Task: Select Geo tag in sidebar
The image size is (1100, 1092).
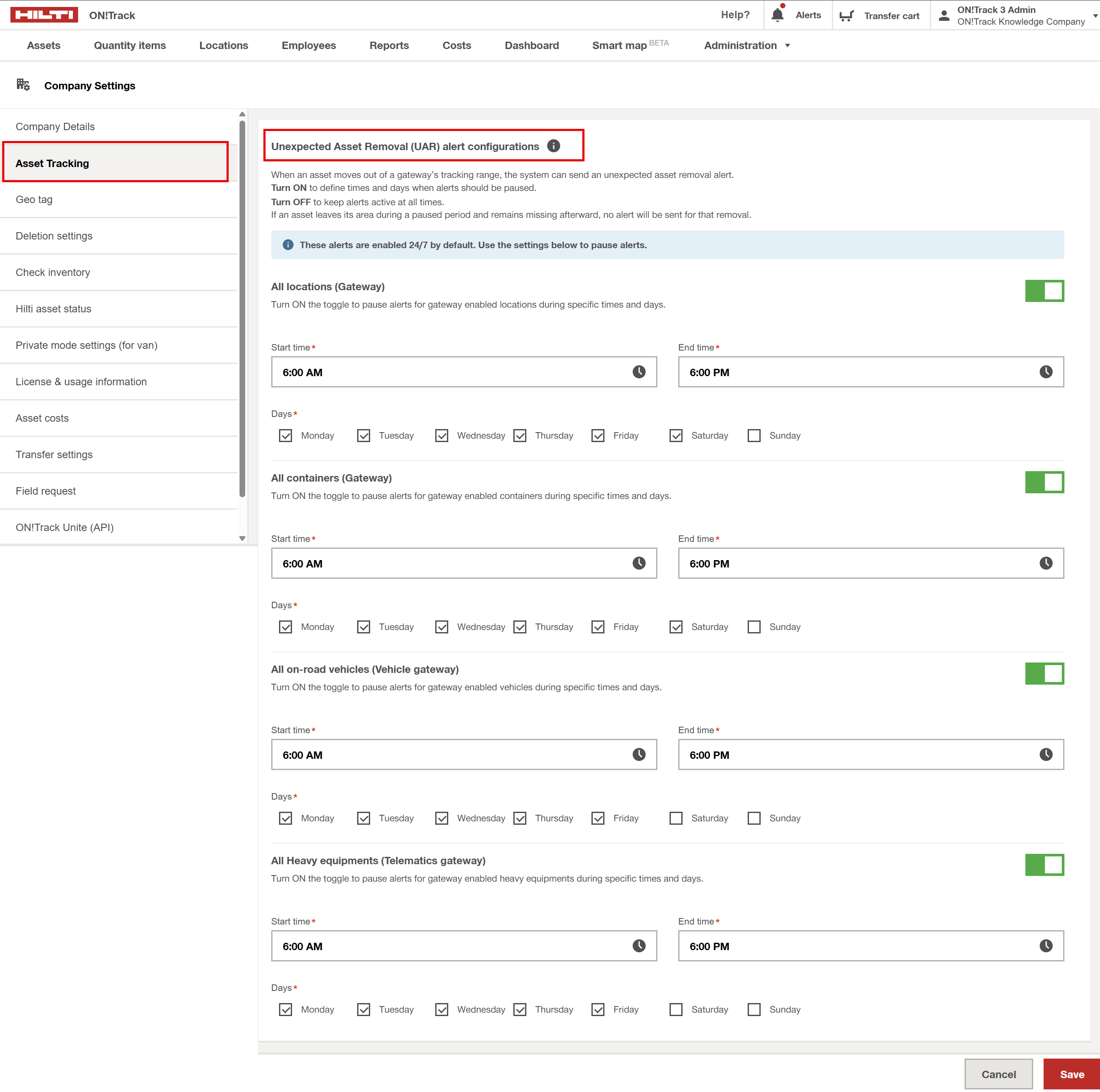Action: point(34,200)
